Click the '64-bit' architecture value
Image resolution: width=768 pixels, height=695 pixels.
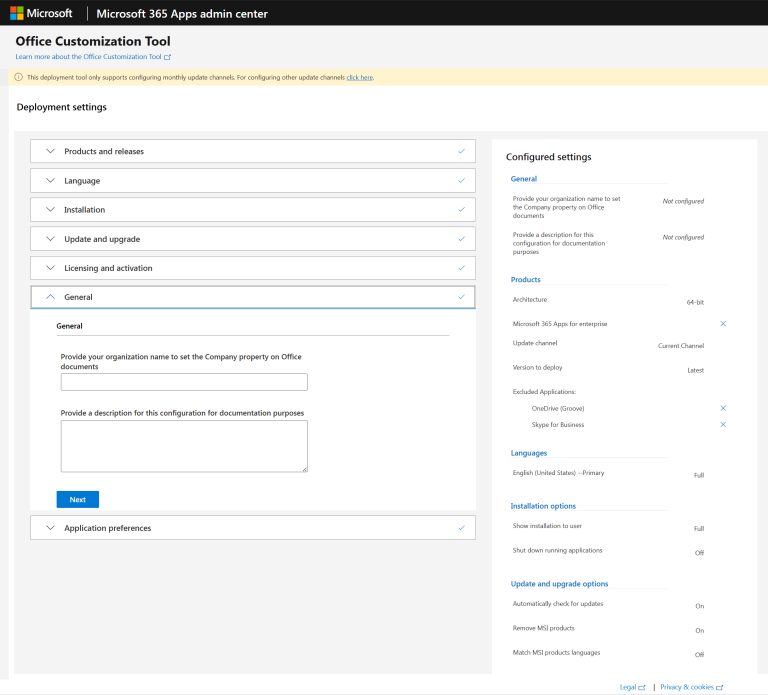pos(695,302)
